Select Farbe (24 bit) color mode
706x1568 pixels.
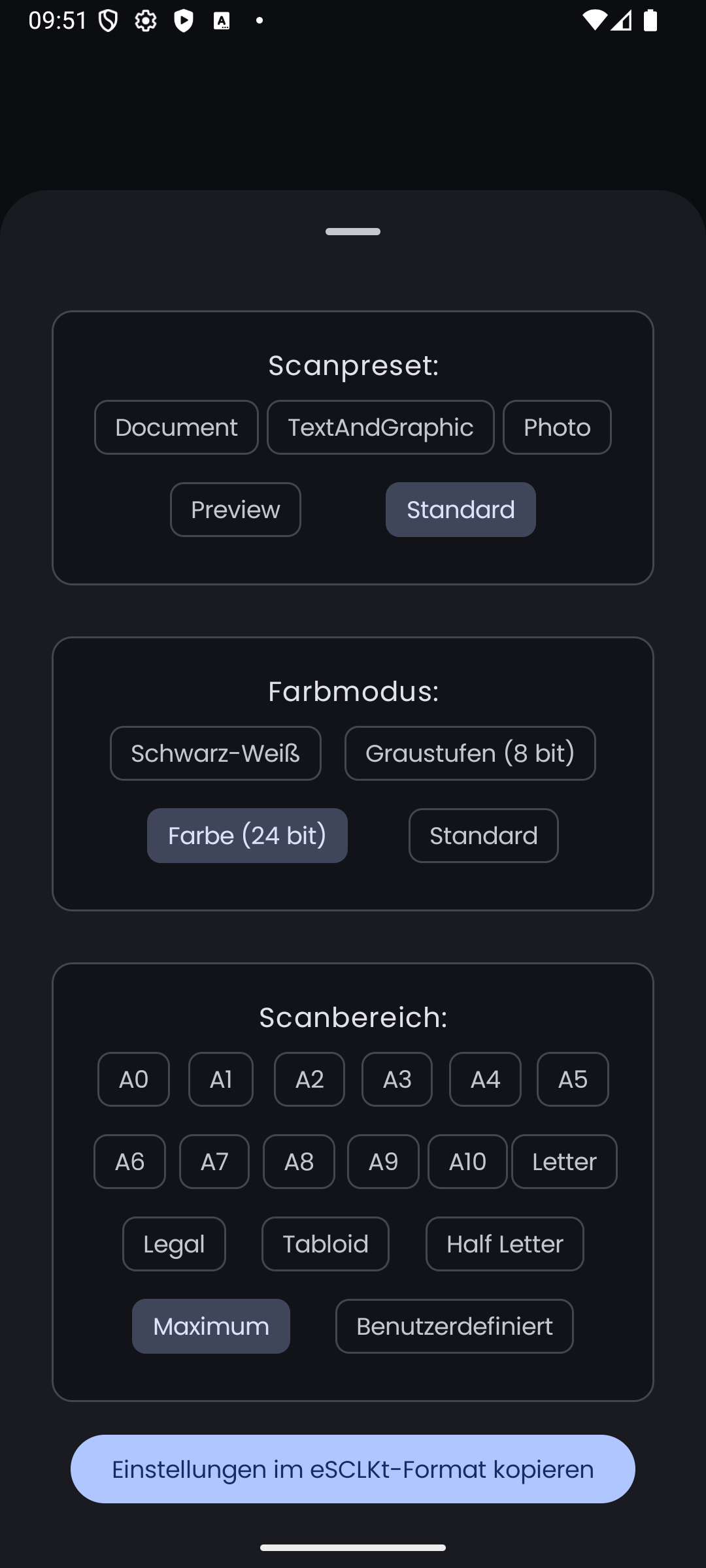click(247, 836)
